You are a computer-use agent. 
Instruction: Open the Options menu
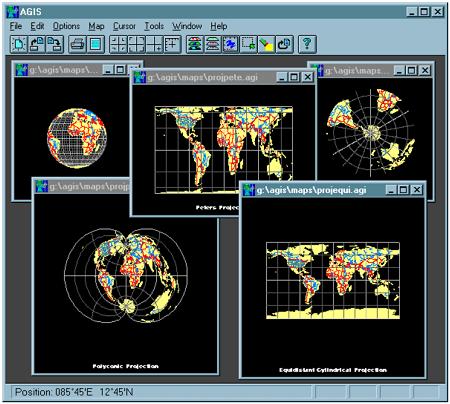coord(66,26)
